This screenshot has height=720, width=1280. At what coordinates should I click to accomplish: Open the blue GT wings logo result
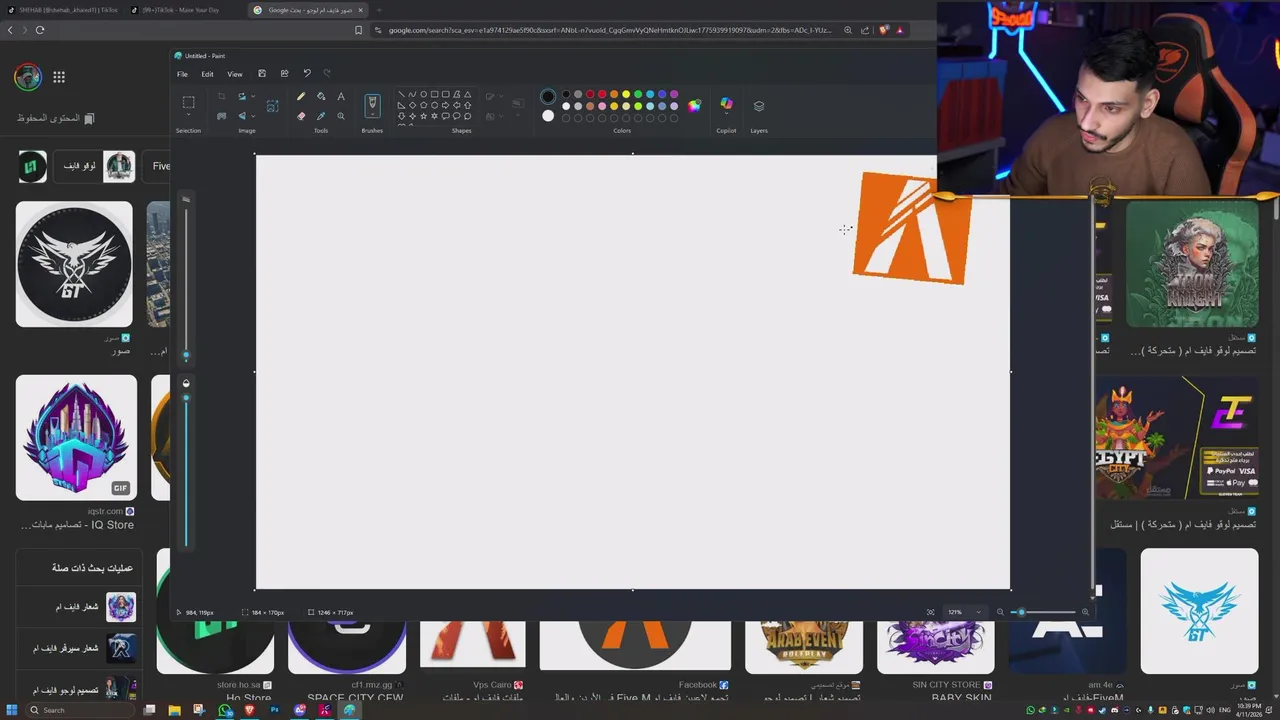pos(1199,611)
